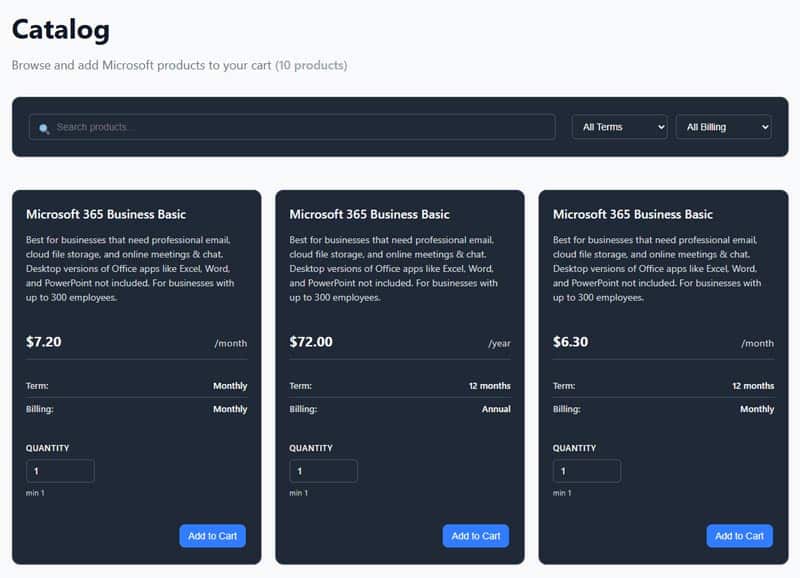The image size is (800, 578).
Task: Click the /year label
Action: point(499,343)
